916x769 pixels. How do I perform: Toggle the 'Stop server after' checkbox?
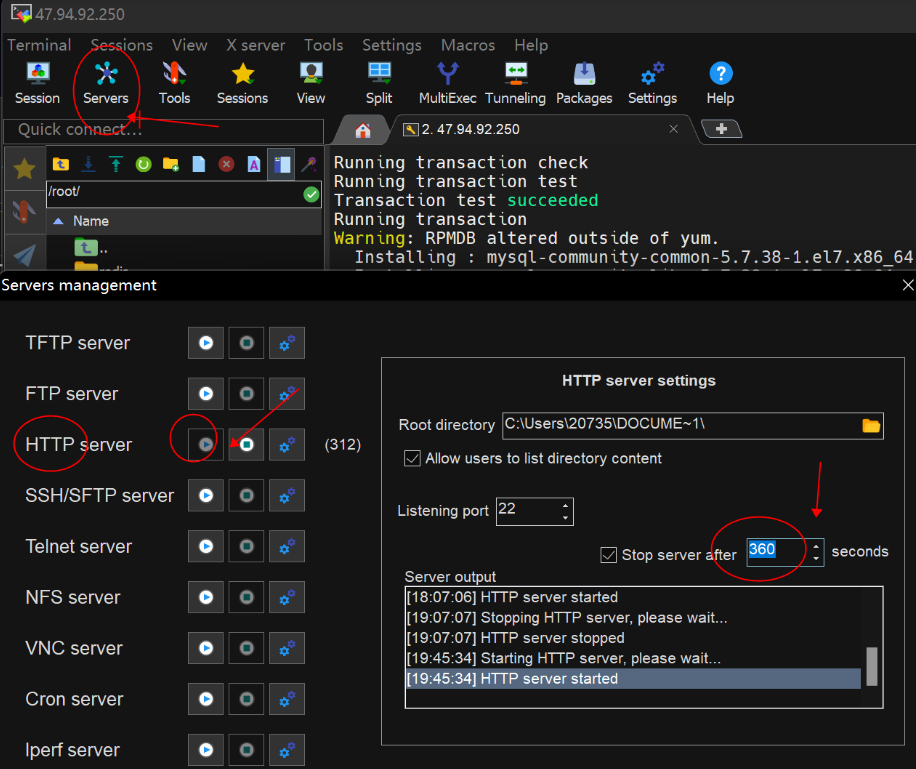click(609, 555)
